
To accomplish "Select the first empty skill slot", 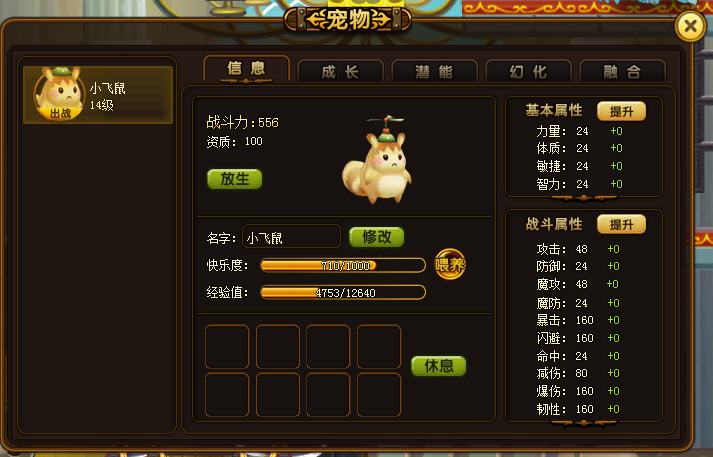I will [x=227, y=347].
